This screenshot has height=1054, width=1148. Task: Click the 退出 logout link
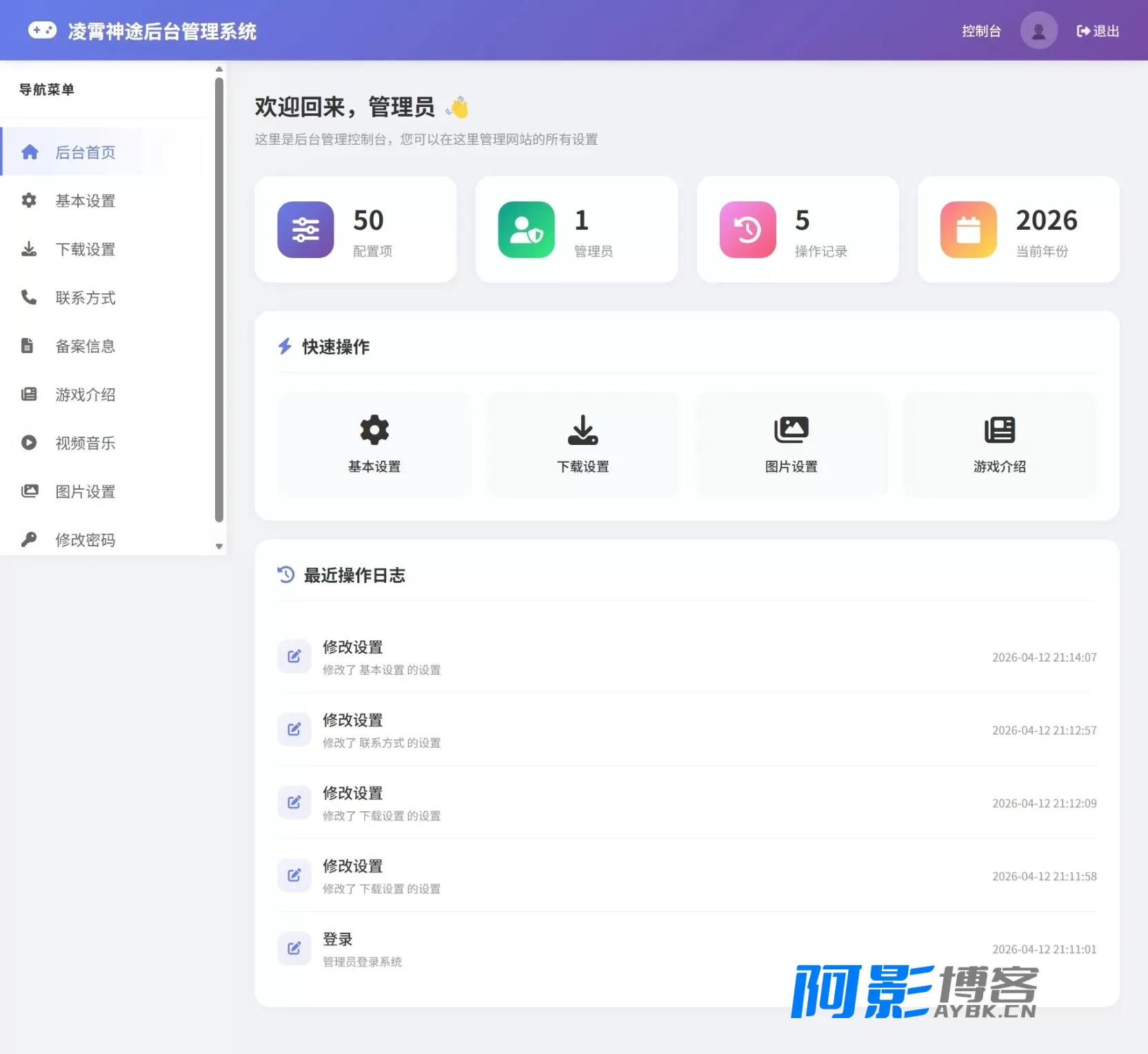[1098, 31]
